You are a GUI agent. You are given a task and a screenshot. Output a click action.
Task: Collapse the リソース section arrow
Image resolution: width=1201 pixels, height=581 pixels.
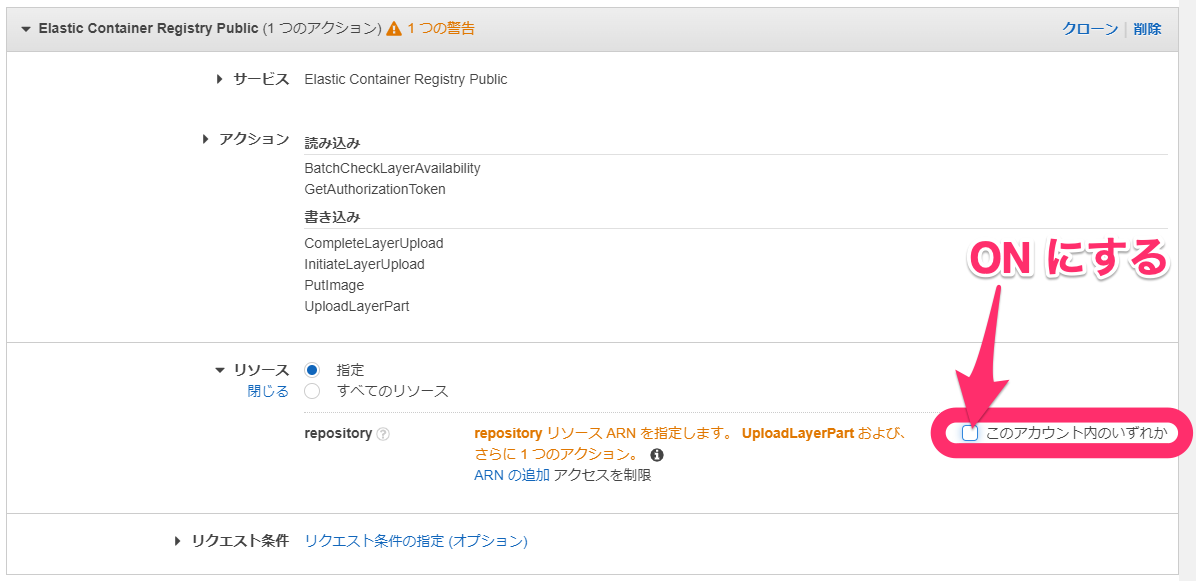[220, 370]
